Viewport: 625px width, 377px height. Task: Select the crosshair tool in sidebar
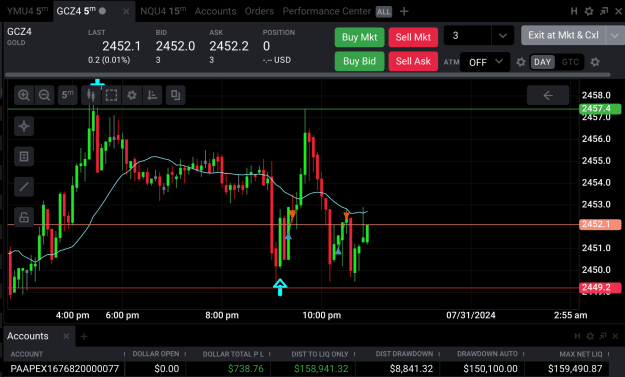24,126
